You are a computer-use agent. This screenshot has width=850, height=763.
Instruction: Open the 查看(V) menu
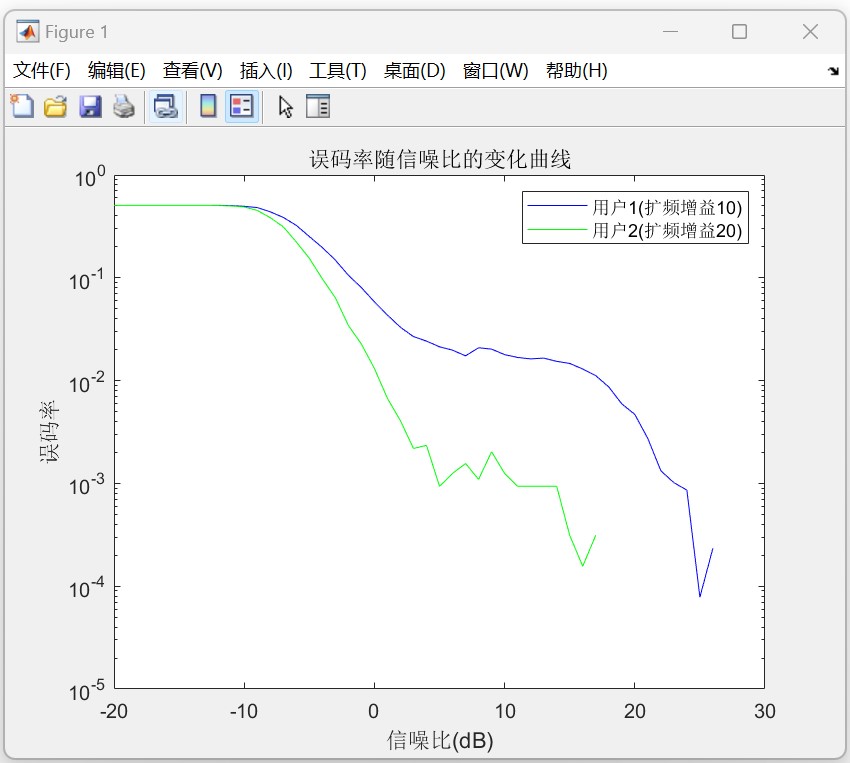(x=192, y=70)
